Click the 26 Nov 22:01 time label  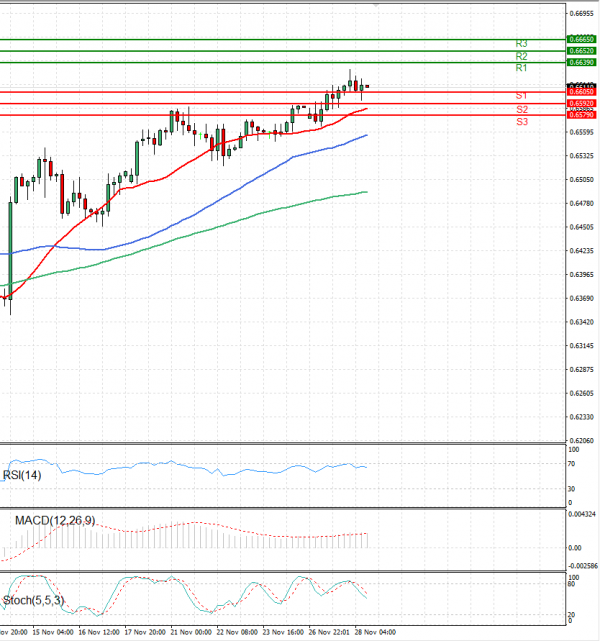pyautogui.click(x=329, y=632)
